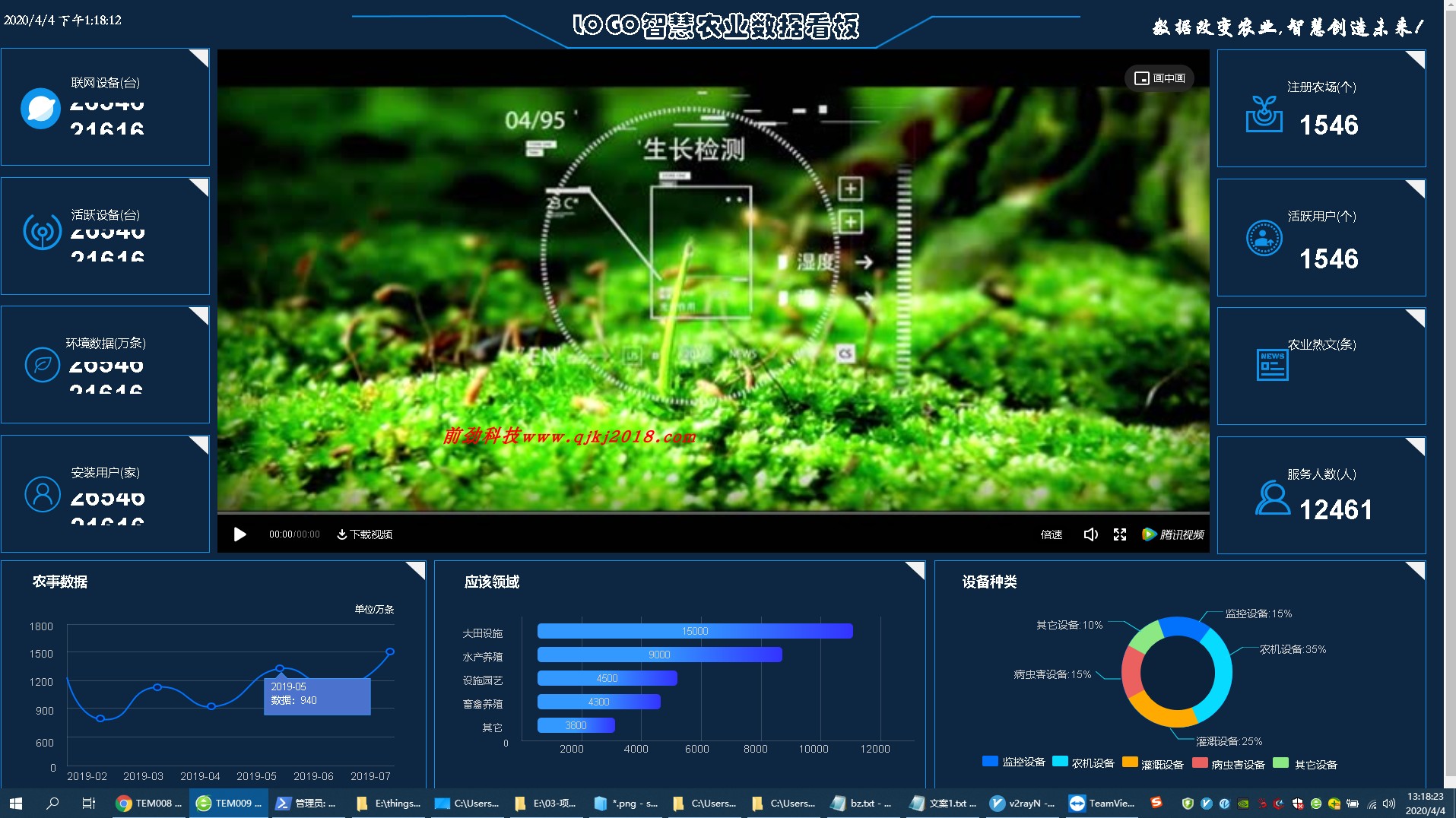1456x818 pixels.
Task: Click the 活跃设备 signal icon
Action: pos(43,231)
